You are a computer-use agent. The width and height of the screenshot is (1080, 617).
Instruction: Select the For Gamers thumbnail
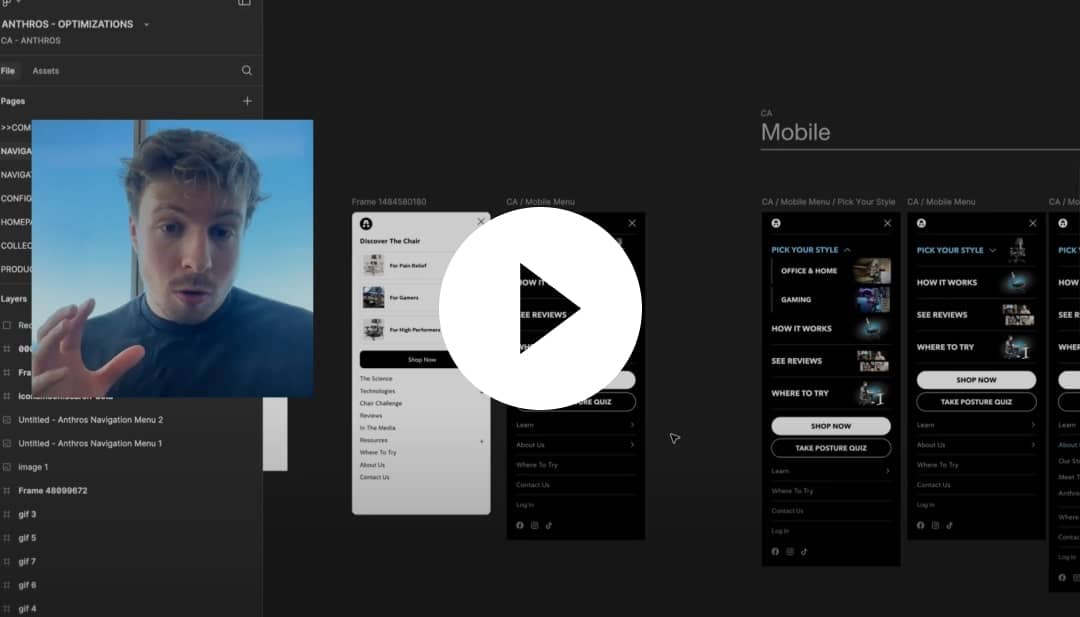(373, 297)
